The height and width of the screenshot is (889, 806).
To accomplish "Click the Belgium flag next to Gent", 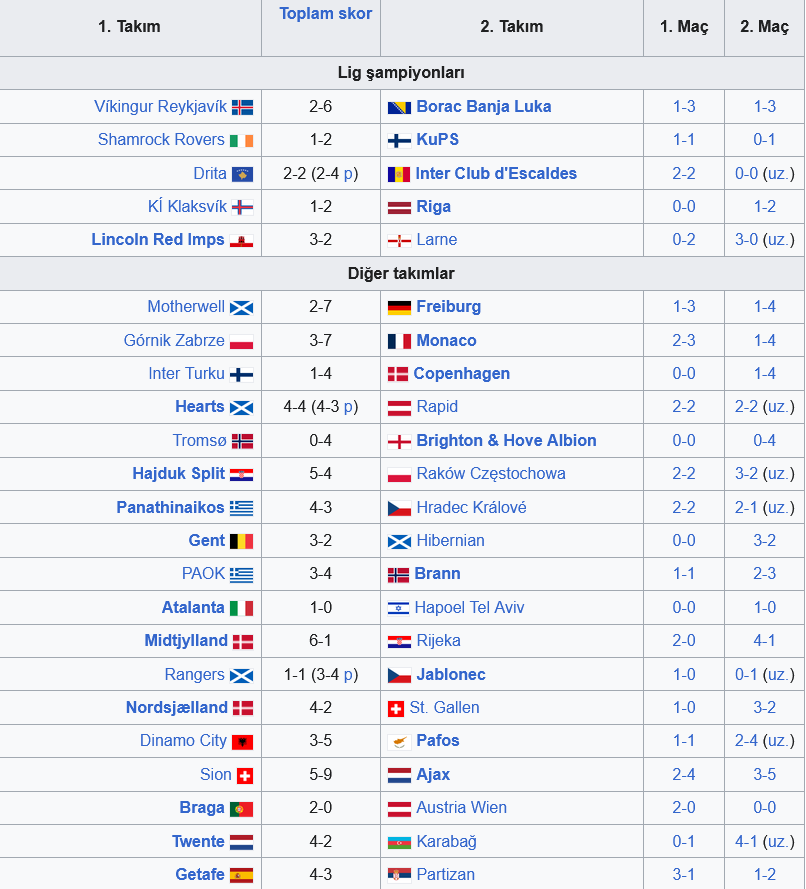I will click(x=241, y=541).
